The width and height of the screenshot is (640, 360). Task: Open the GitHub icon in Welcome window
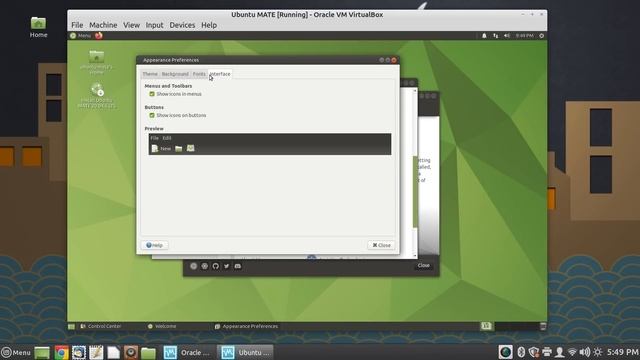(x=216, y=266)
